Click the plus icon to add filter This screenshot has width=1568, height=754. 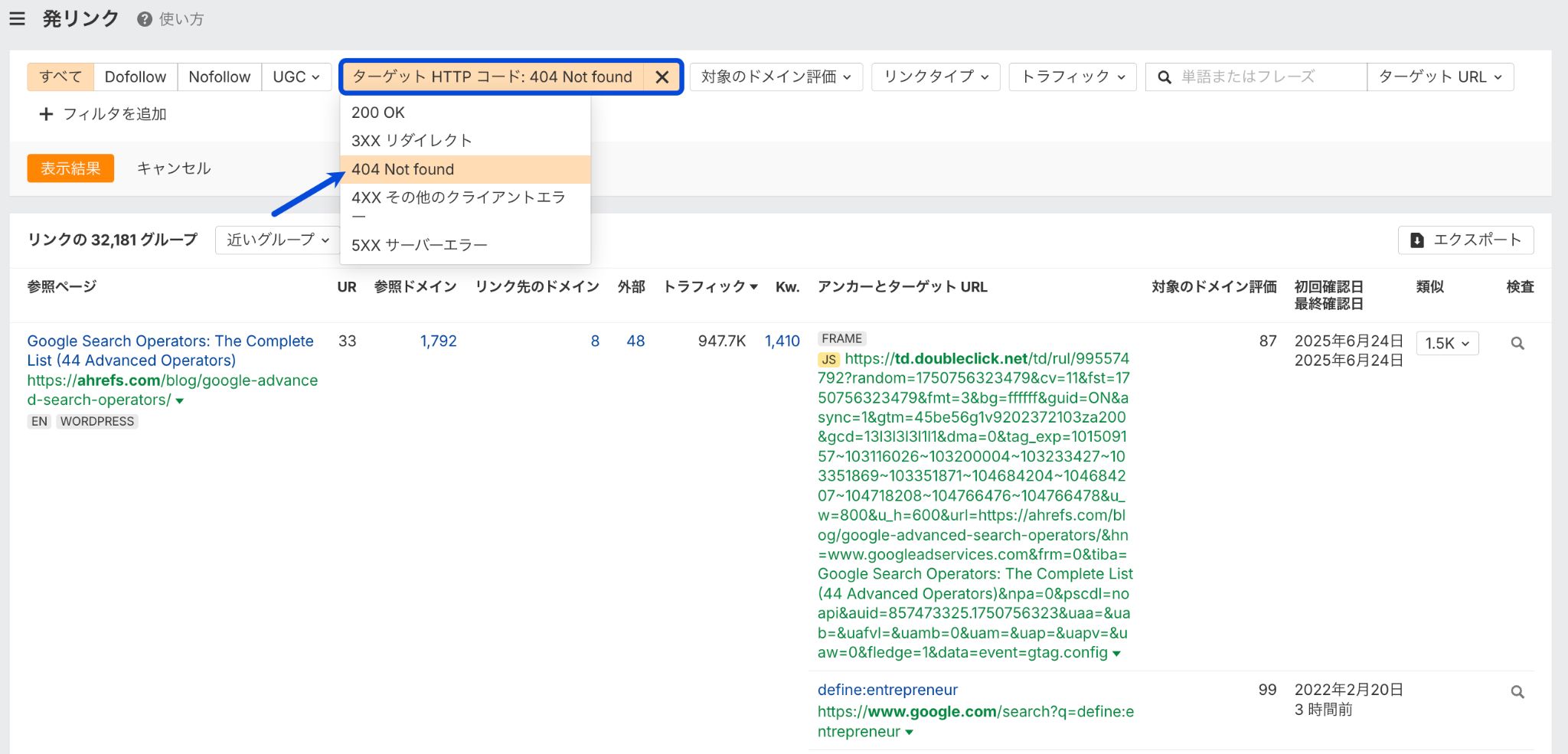[46, 114]
